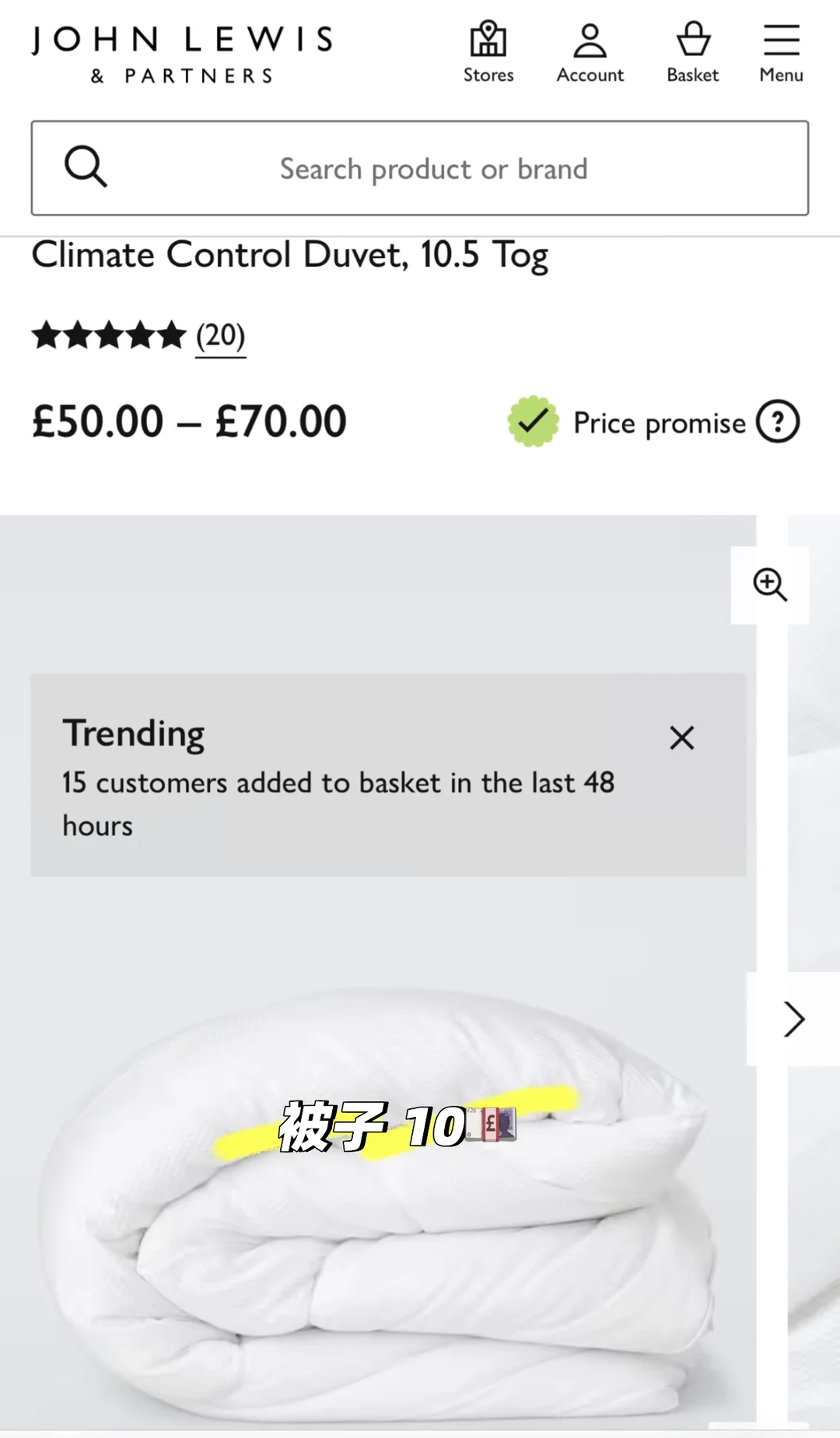Open the Stores locator icon

[x=488, y=53]
